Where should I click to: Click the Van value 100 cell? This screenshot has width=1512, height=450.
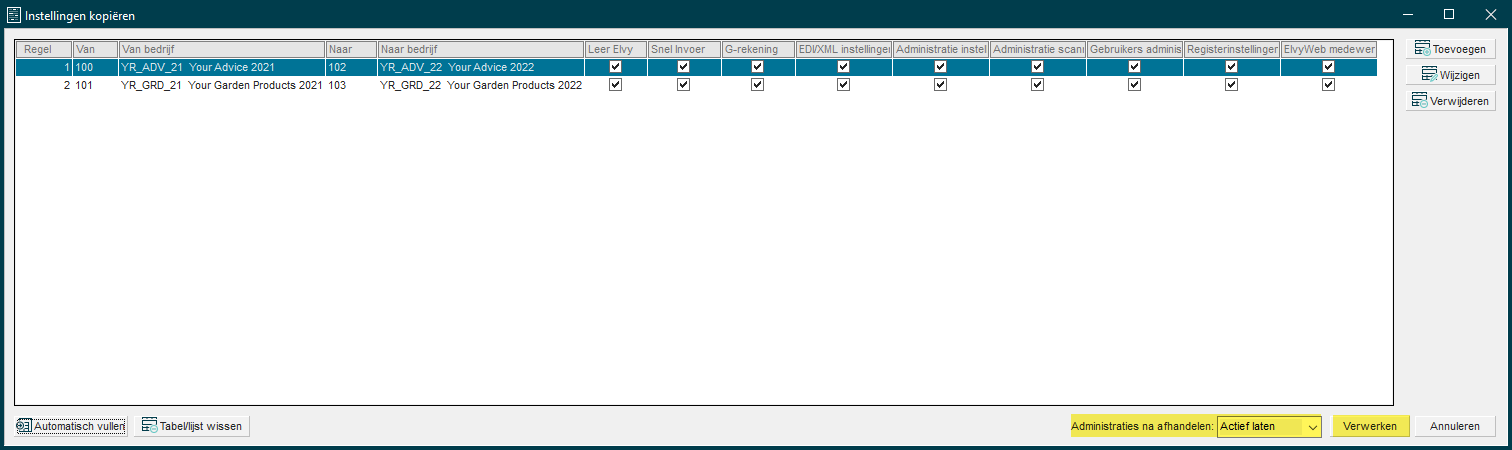95,67
